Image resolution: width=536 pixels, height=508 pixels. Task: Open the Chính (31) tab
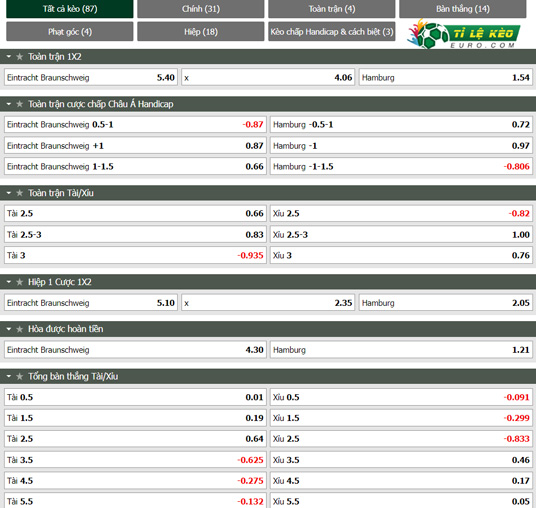201,9
